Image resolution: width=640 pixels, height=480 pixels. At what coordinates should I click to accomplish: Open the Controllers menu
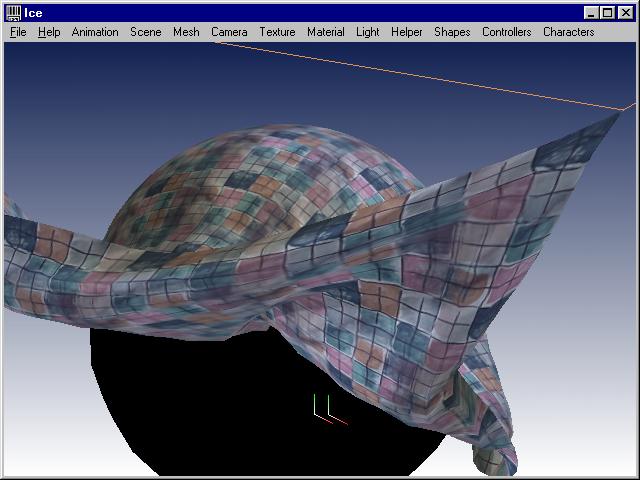(507, 32)
